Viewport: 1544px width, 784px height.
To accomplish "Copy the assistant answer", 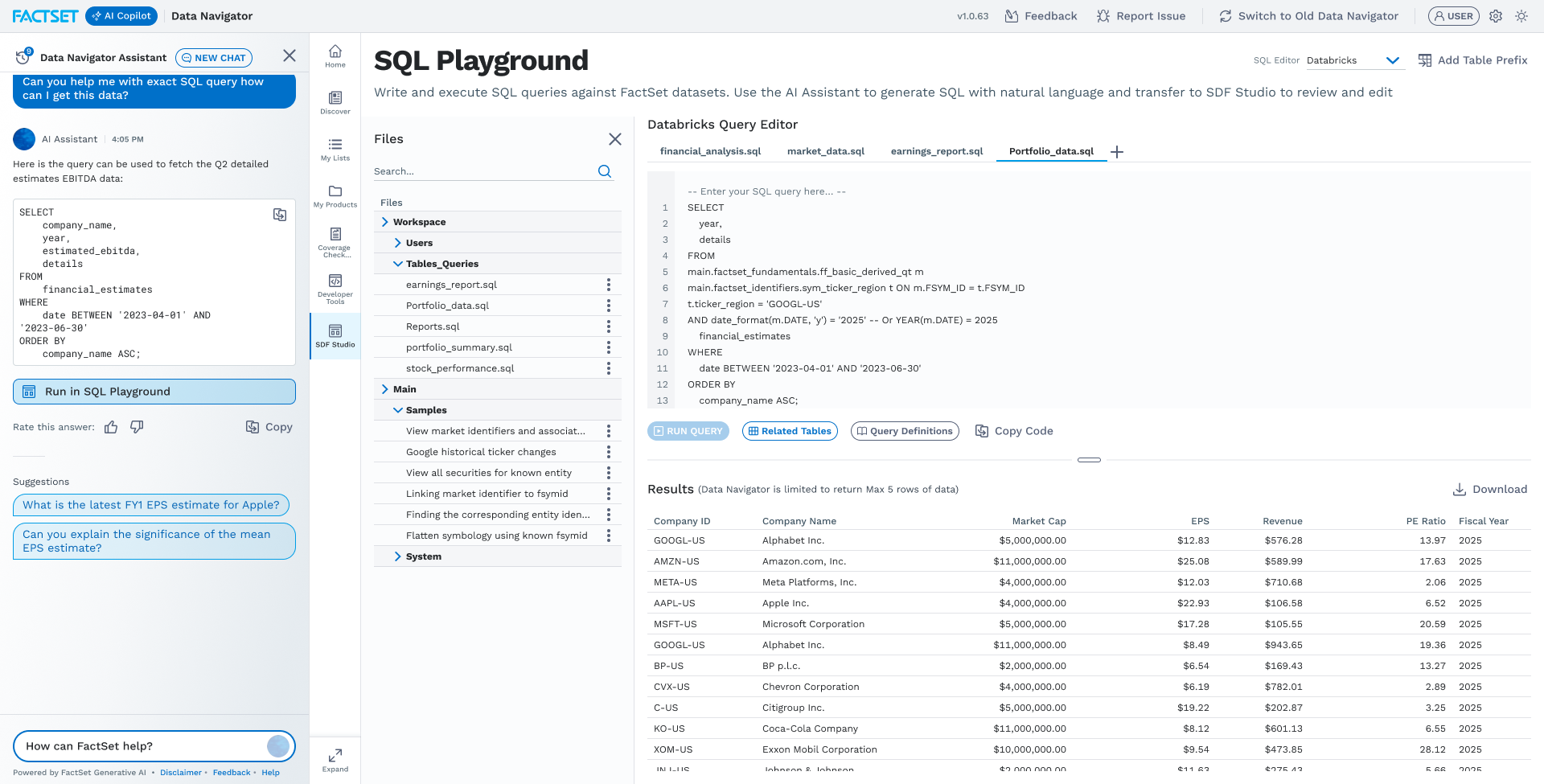I will (x=269, y=427).
